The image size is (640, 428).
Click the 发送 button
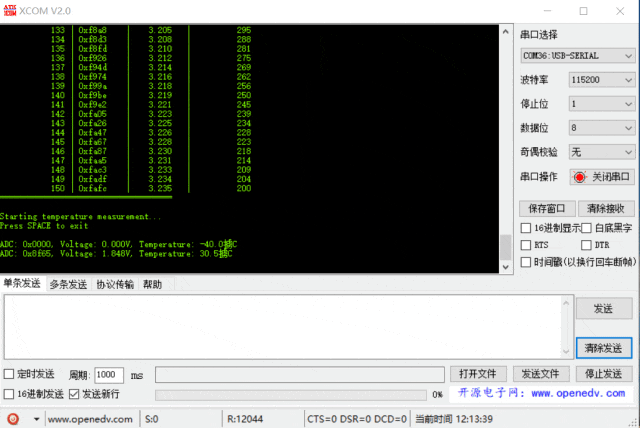click(x=604, y=309)
